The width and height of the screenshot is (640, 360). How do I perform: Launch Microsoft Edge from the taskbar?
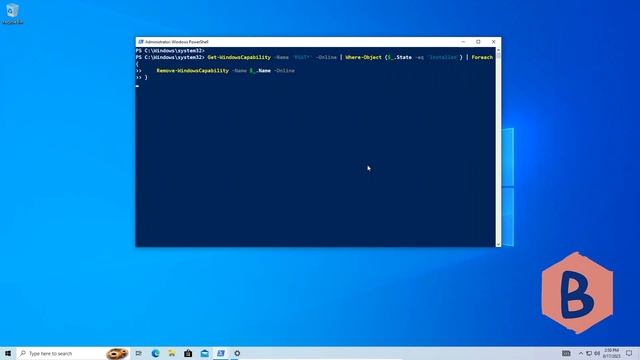coord(156,353)
